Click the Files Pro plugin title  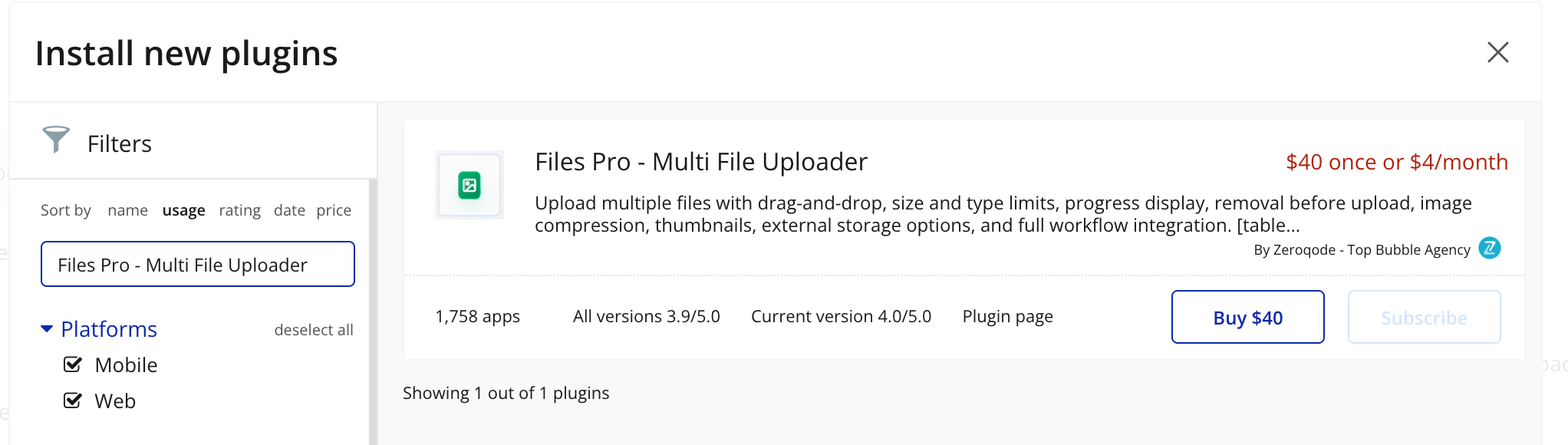(x=700, y=162)
